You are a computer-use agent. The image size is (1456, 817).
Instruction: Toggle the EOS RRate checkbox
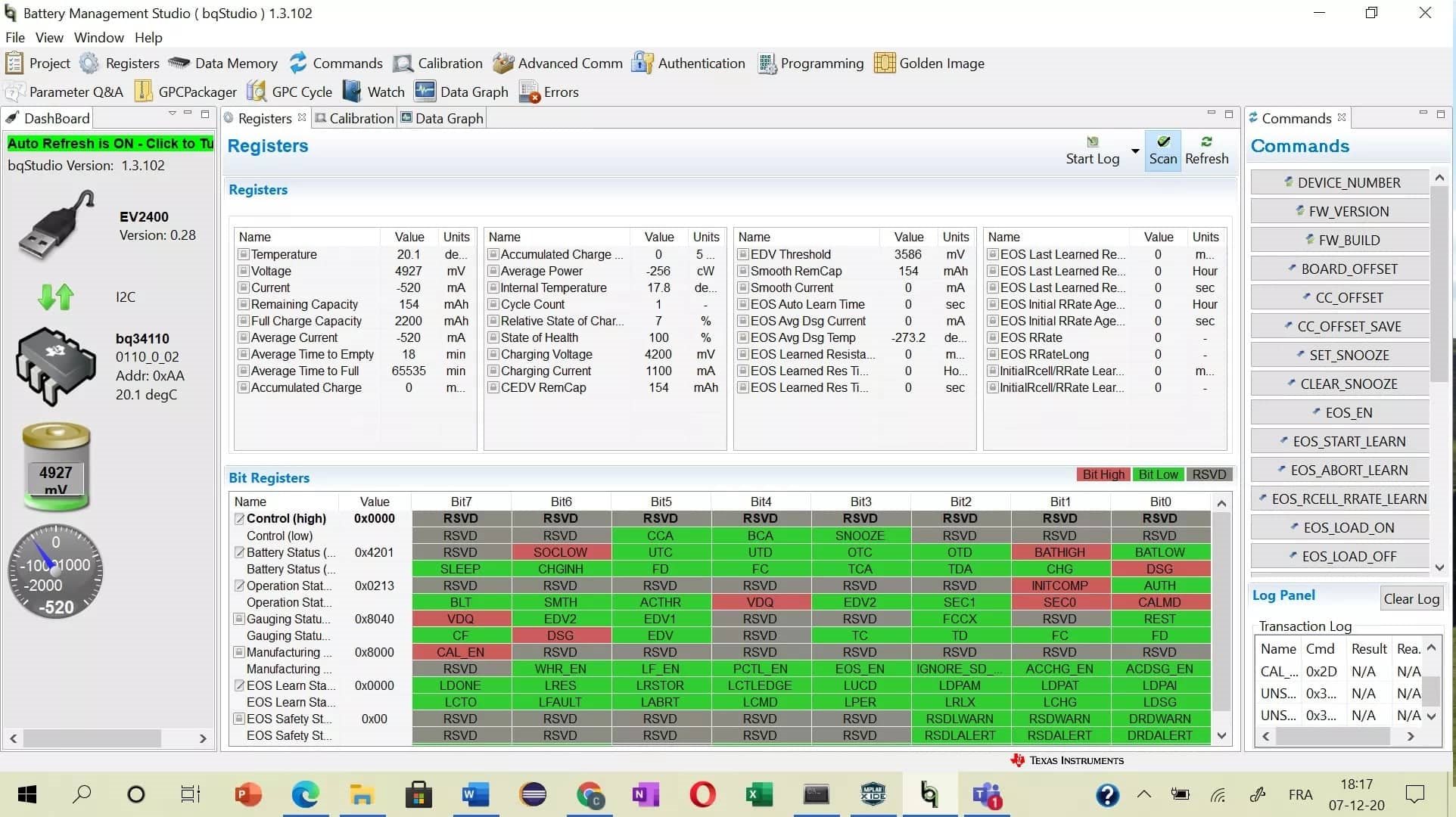point(993,338)
